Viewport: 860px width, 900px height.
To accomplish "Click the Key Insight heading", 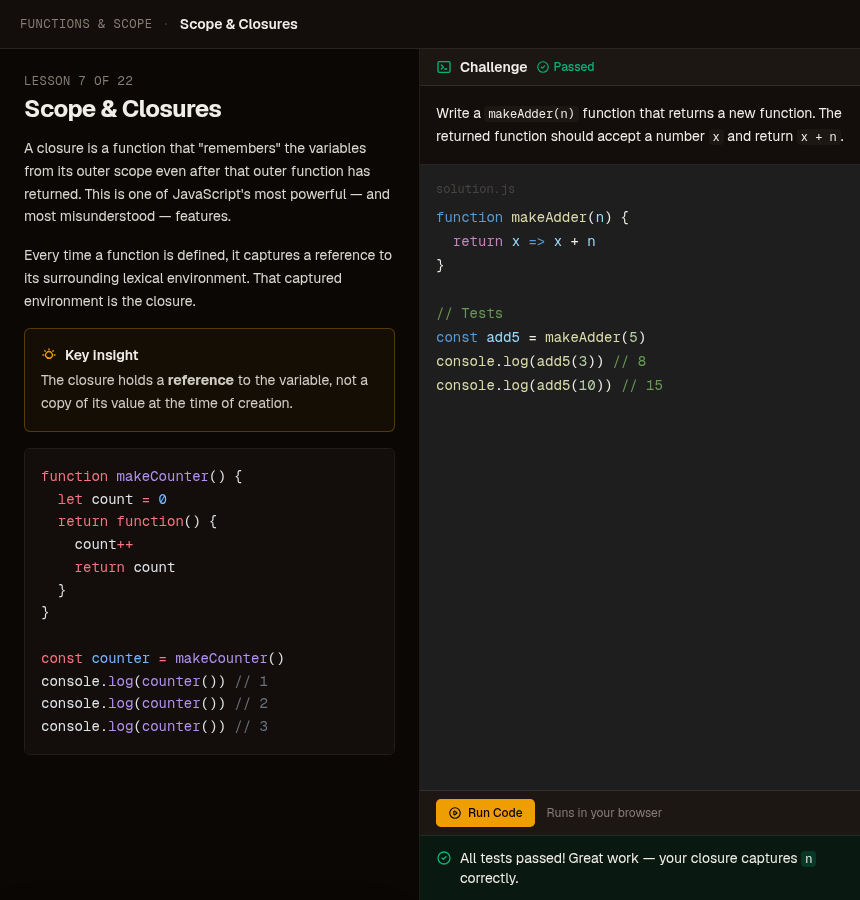I will (x=102, y=355).
